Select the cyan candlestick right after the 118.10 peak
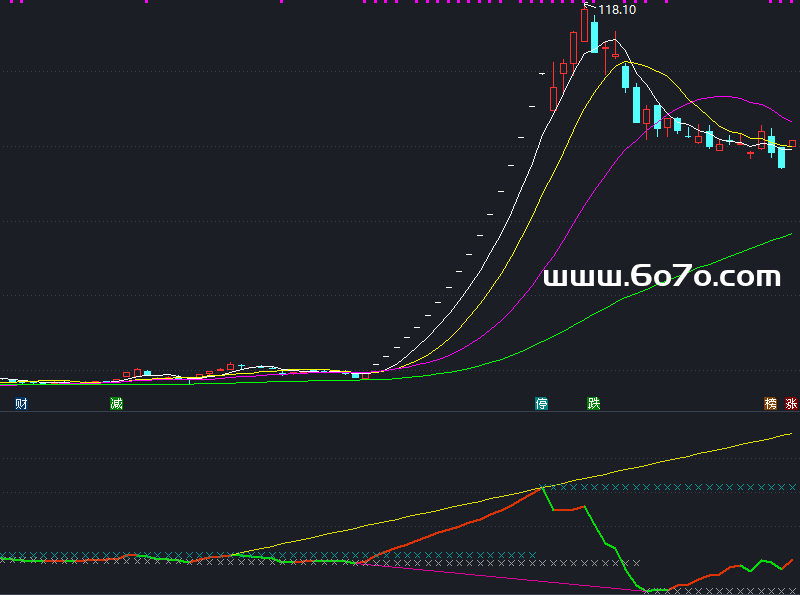The width and height of the screenshot is (800, 595). (594, 37)
